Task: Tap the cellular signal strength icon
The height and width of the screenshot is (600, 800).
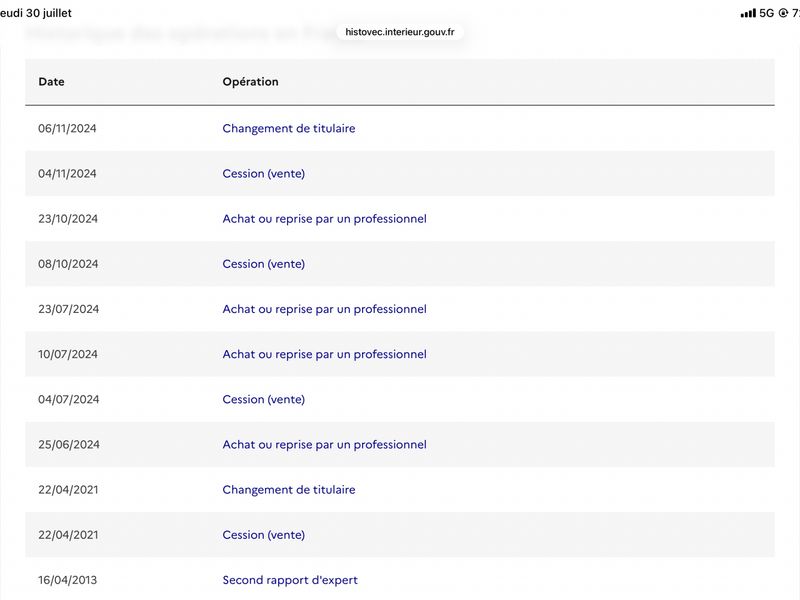Action: tap(748, 13)
